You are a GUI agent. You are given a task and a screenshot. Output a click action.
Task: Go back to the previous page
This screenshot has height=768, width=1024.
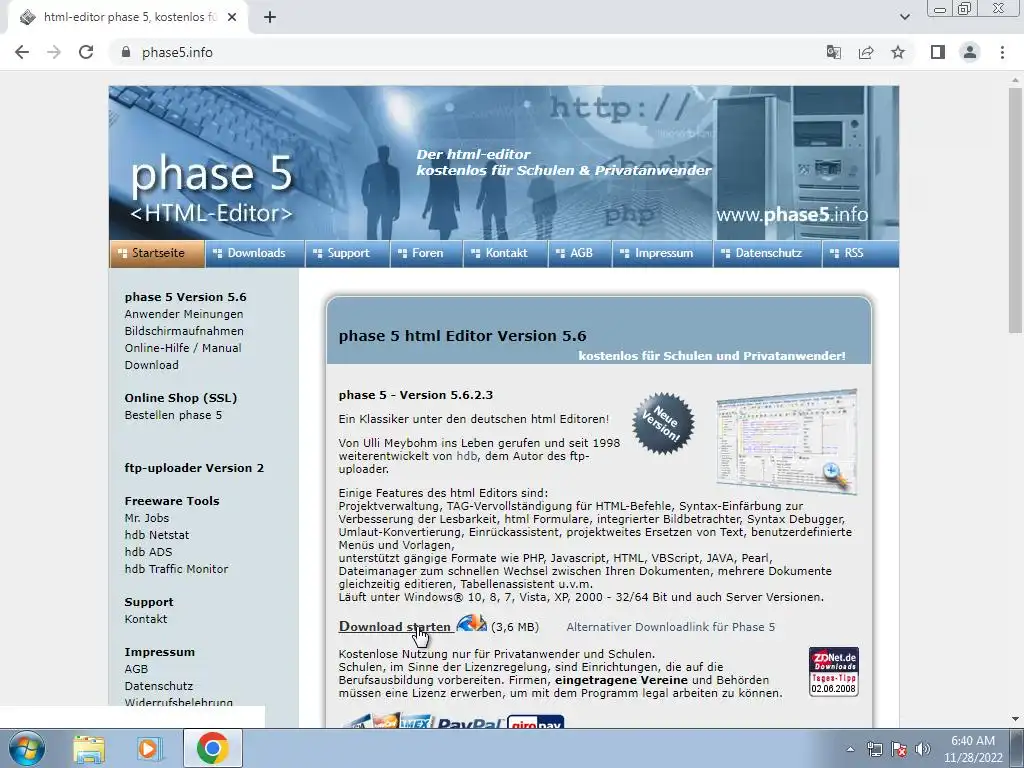click(22, 52)
